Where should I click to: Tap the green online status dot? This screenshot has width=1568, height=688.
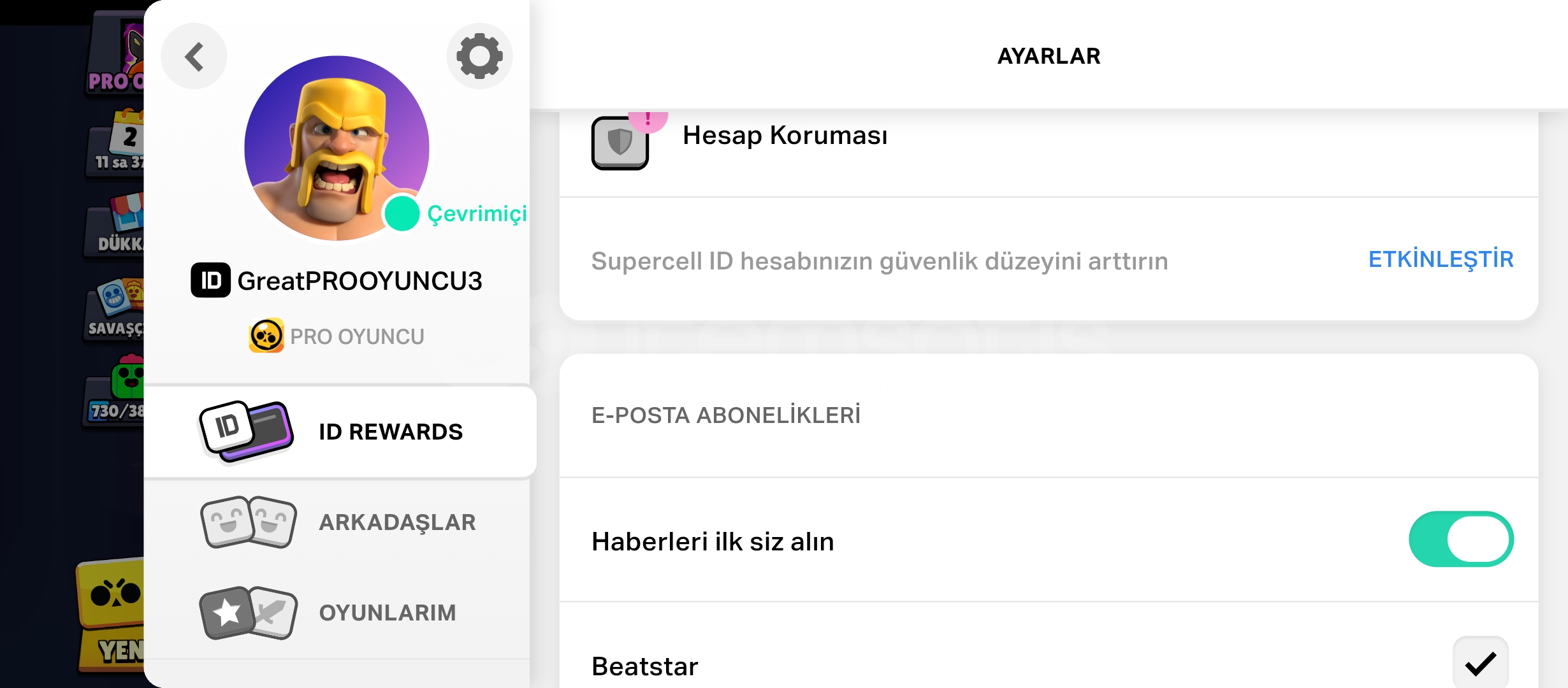coord(402,213)
